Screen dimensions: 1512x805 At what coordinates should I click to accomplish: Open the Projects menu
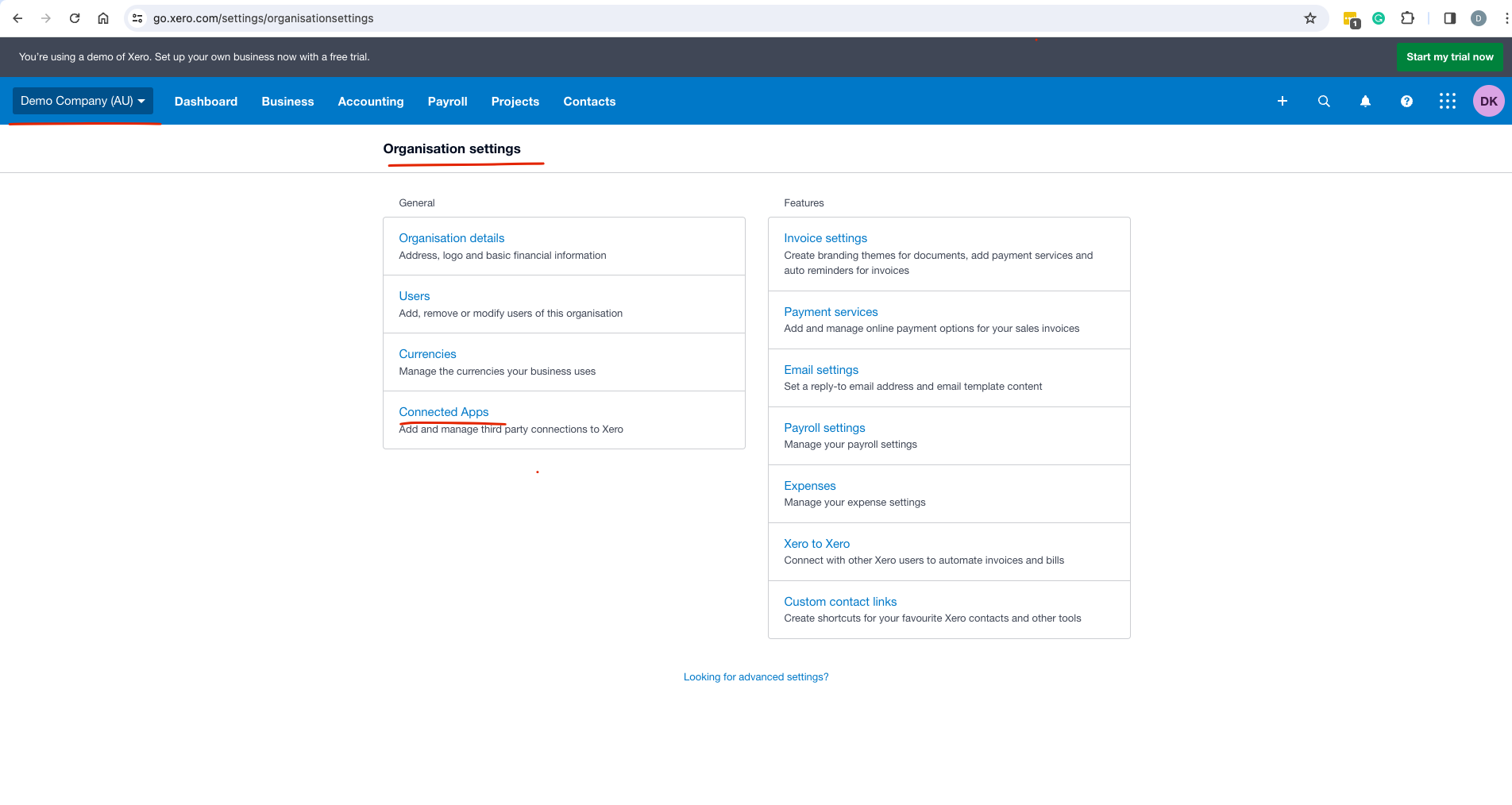click(515, 102)
